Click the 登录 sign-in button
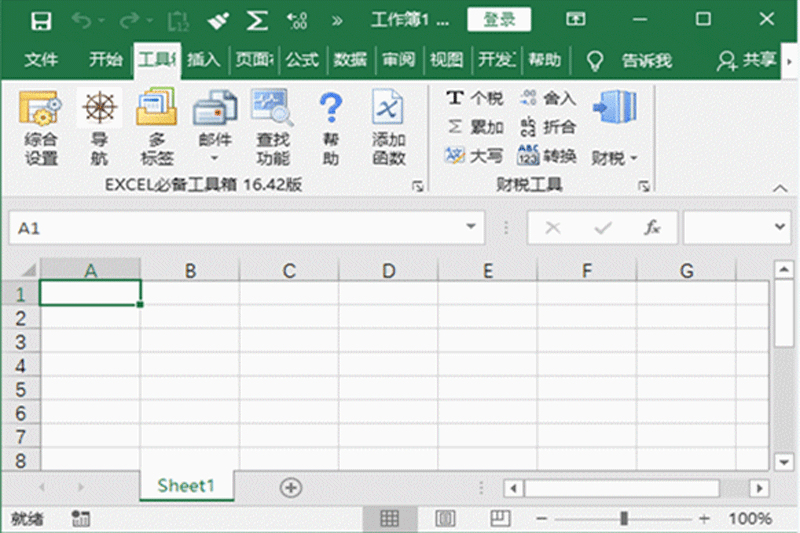The image size is (800, 533). pos(499,20)
